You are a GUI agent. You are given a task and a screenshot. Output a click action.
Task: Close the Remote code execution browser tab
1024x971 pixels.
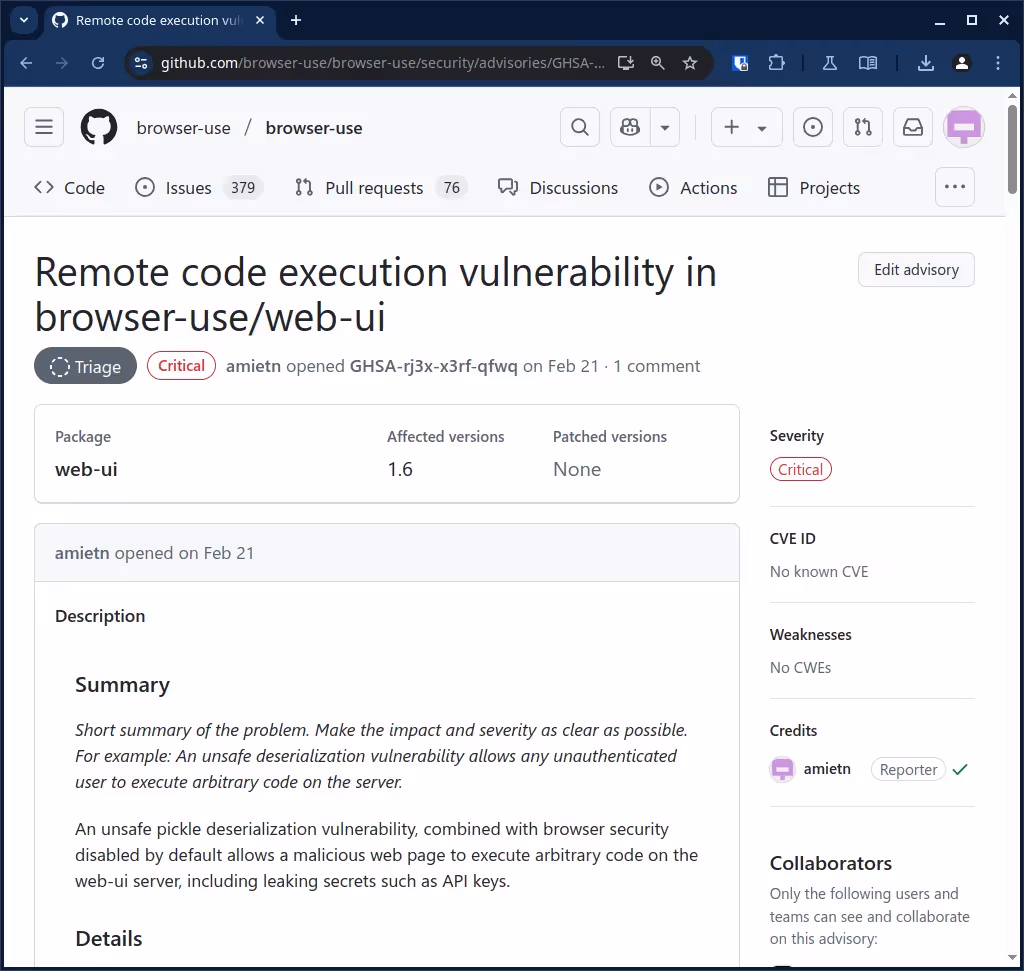pyautogui.click(x=260, y=20)
